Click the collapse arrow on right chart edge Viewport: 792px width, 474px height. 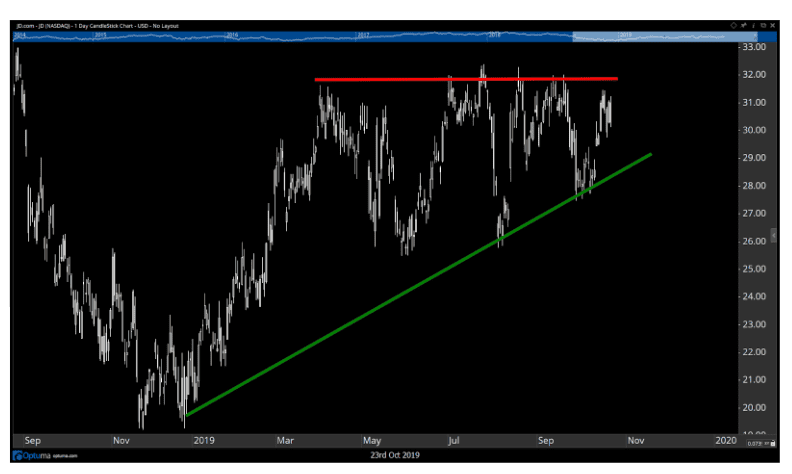pos(773,235)
